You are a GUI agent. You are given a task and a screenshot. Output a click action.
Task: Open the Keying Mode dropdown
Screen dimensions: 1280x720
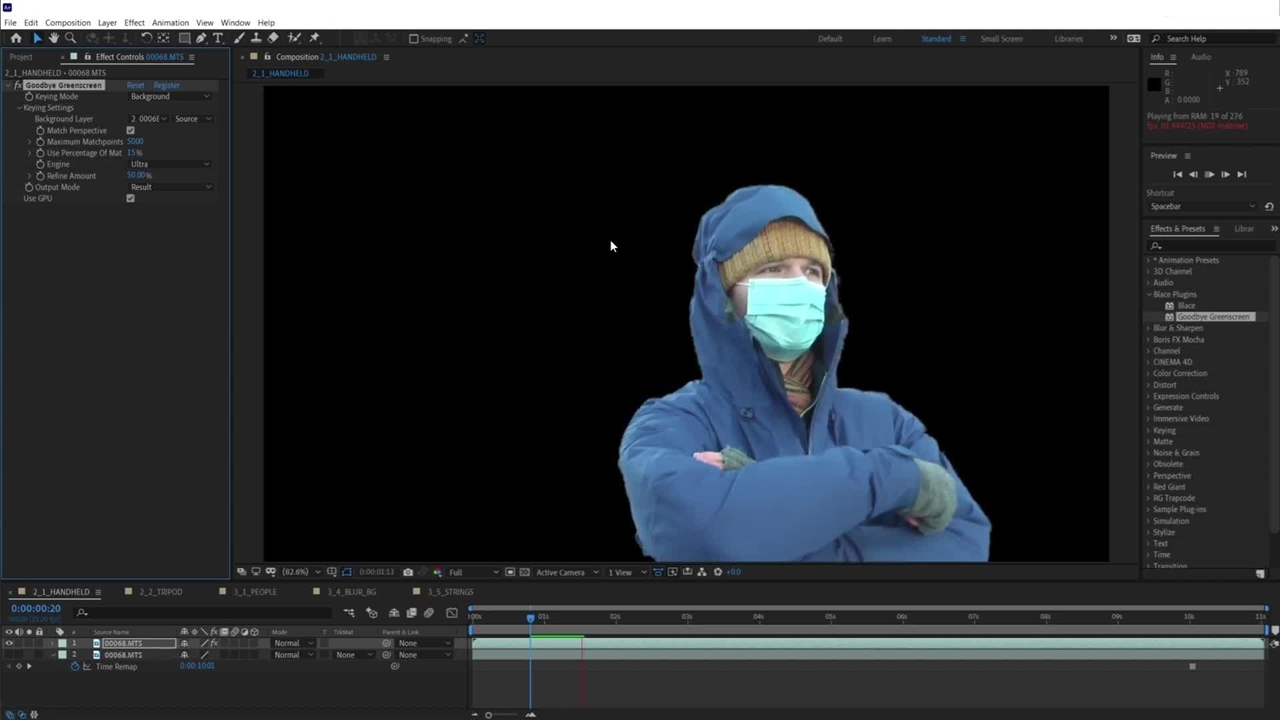click(170, 96)
